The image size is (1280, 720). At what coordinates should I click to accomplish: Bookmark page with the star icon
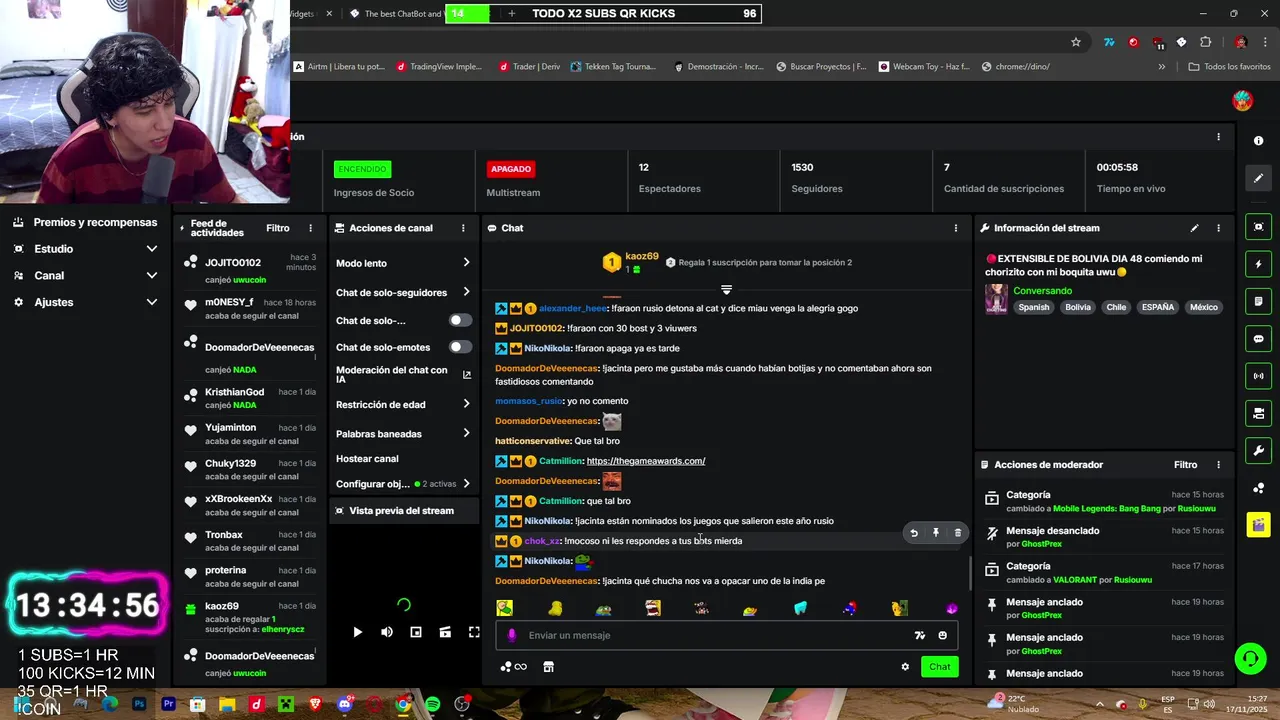[x=1076, y=42]
